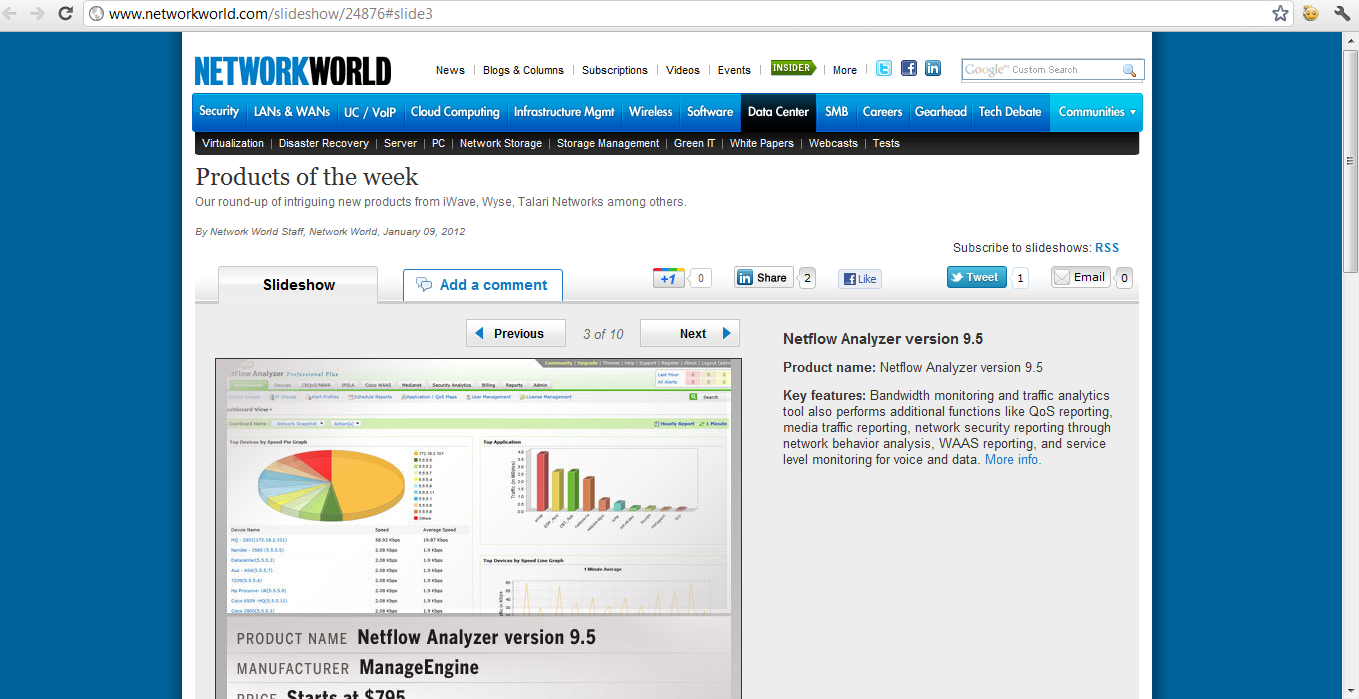The width and height of the screenshot is (1359, 699).
Task: Bookmark this page with the star icon
Action: pos(1280,14)
